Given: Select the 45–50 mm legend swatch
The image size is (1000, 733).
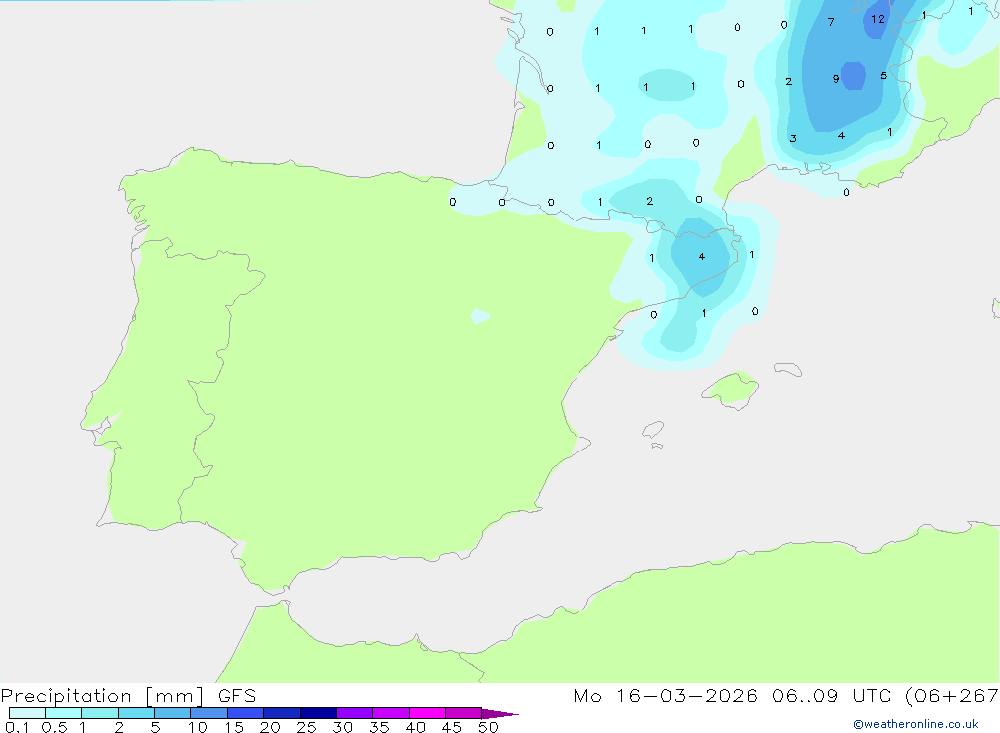Looking at the screenshot, I should pyautogui.click(x=463, y=713).
